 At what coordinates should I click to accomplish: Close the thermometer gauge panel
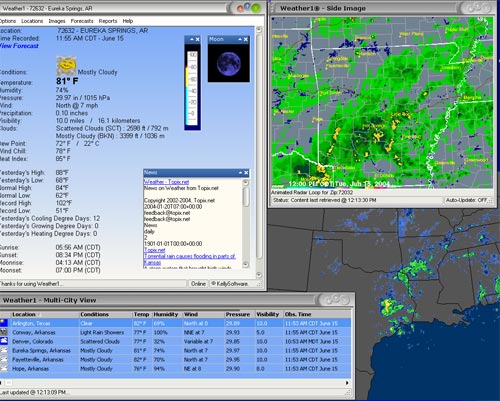198,39
